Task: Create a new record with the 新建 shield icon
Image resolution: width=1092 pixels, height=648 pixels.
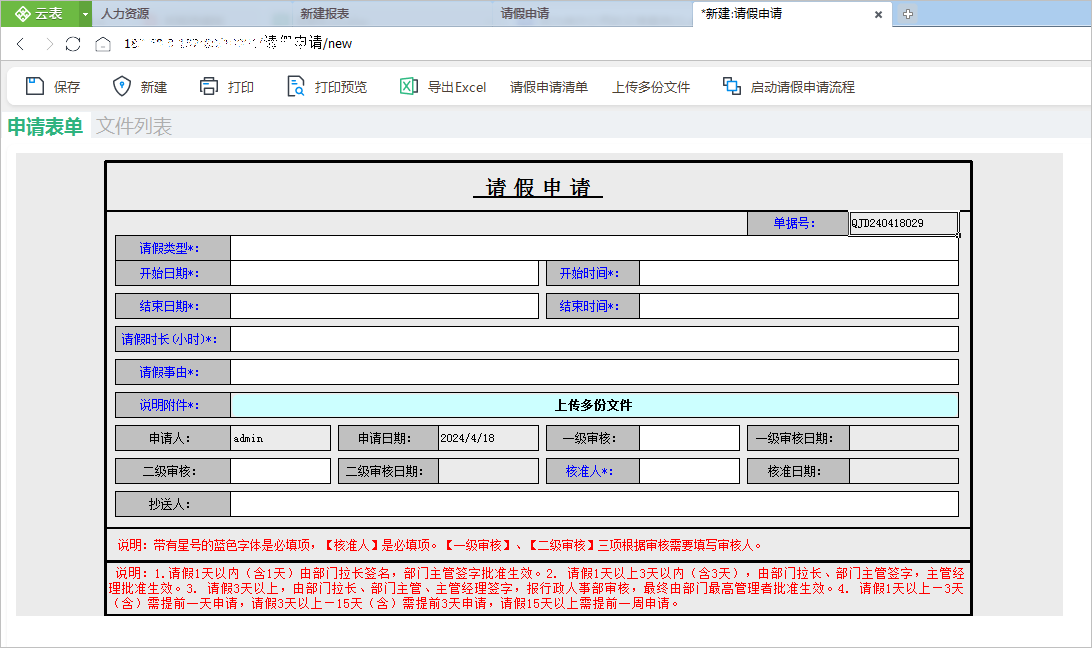Action: [122, 86]
